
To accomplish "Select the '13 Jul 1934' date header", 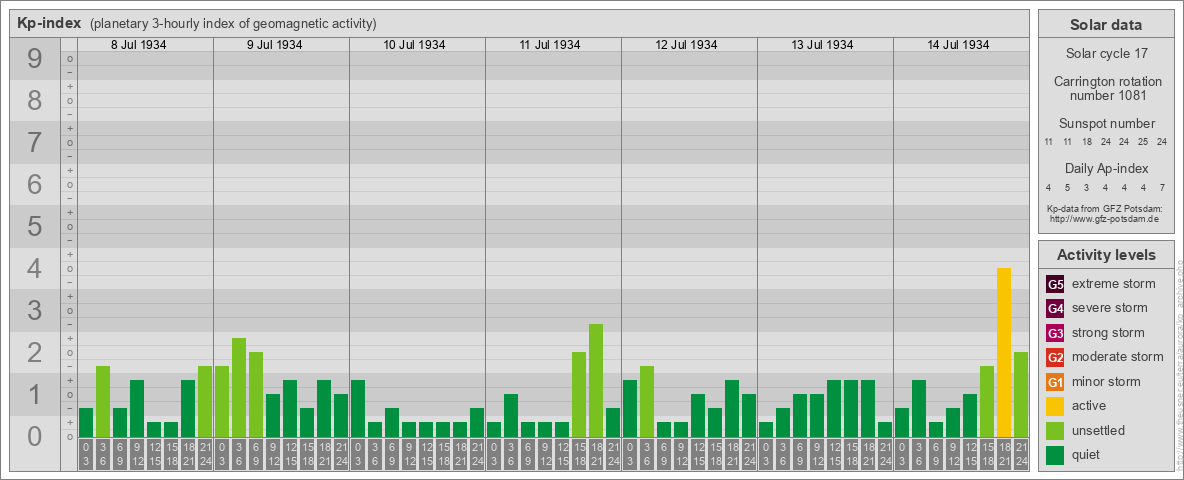I will point(822,45).
